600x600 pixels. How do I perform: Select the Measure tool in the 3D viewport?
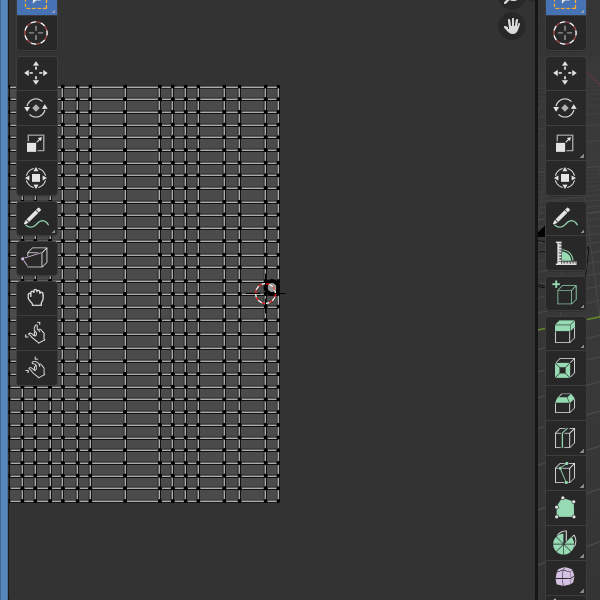tap(565, 255)
